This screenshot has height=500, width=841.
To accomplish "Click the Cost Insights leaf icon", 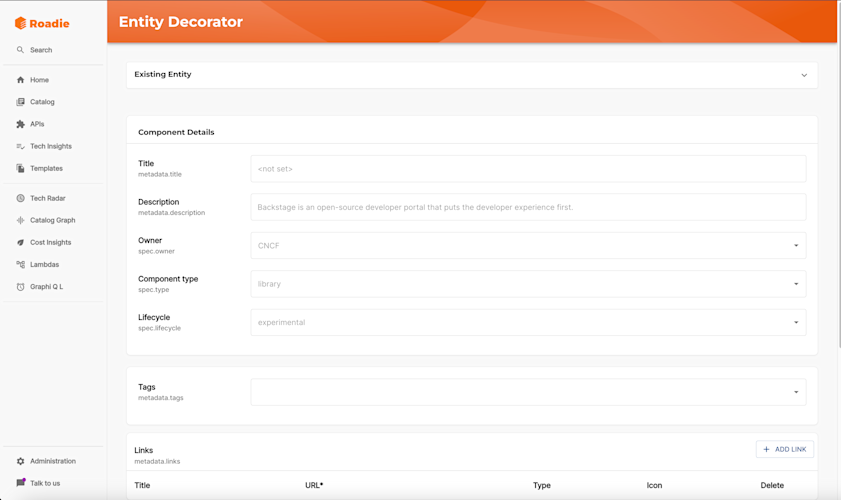I will [20, 242].
